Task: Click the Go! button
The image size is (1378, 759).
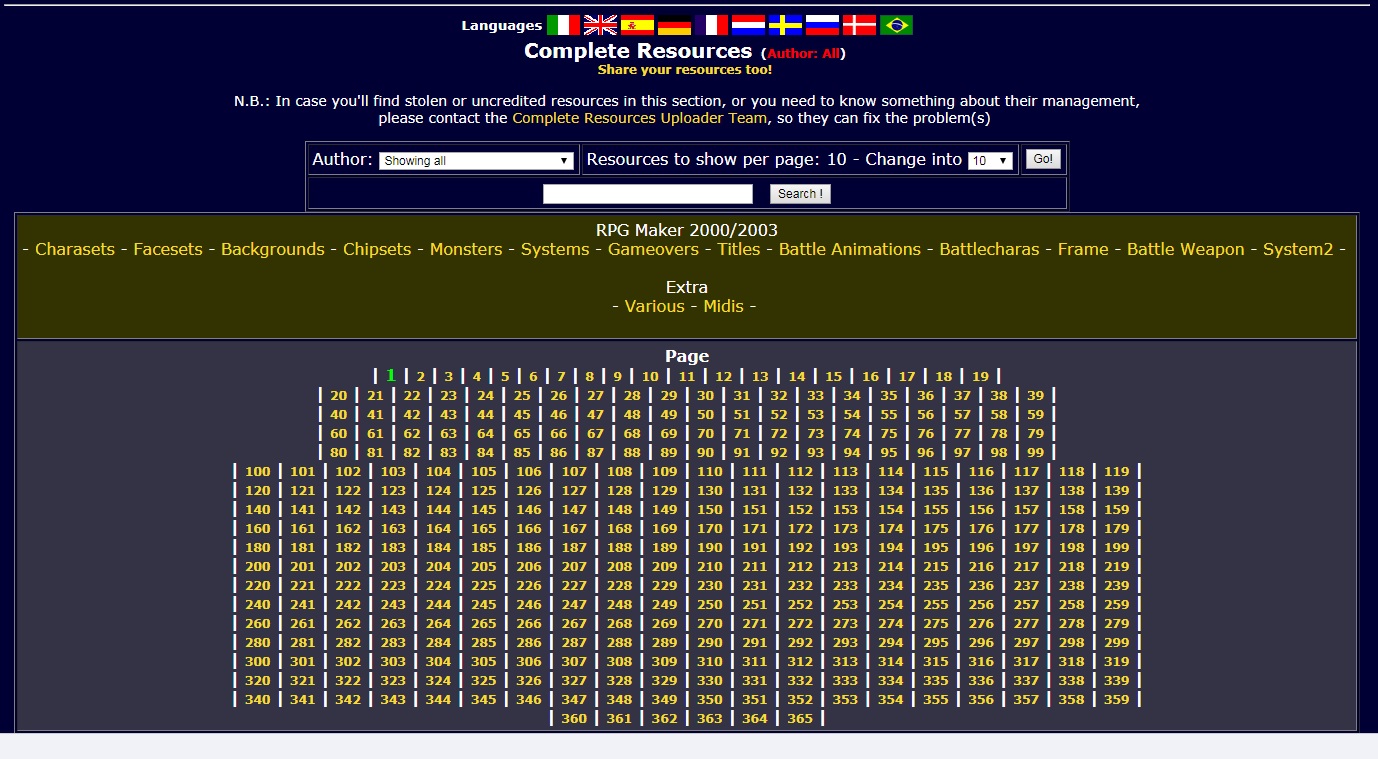Action: click(x=1043, y=159)
